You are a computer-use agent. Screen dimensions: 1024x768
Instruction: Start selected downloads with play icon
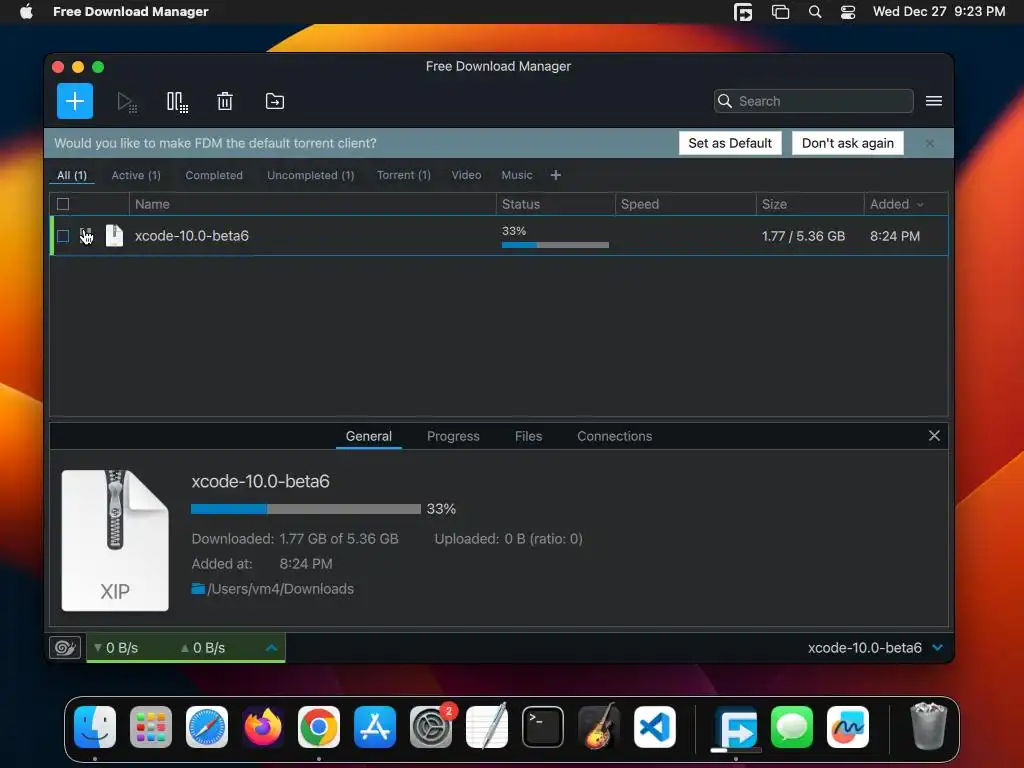pyautogui.click(x=127, y=102)
